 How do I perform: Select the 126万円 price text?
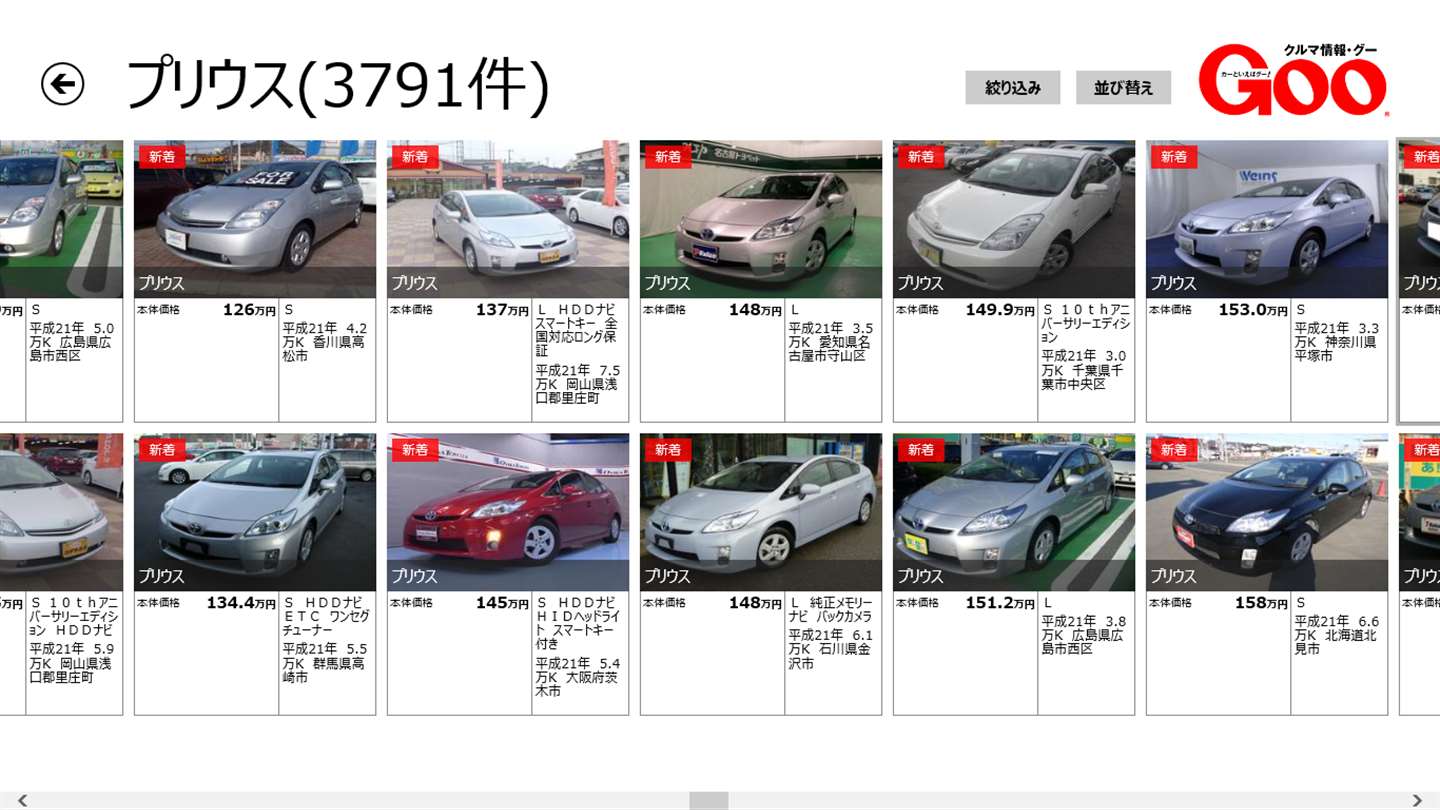[x=249, y=310]
